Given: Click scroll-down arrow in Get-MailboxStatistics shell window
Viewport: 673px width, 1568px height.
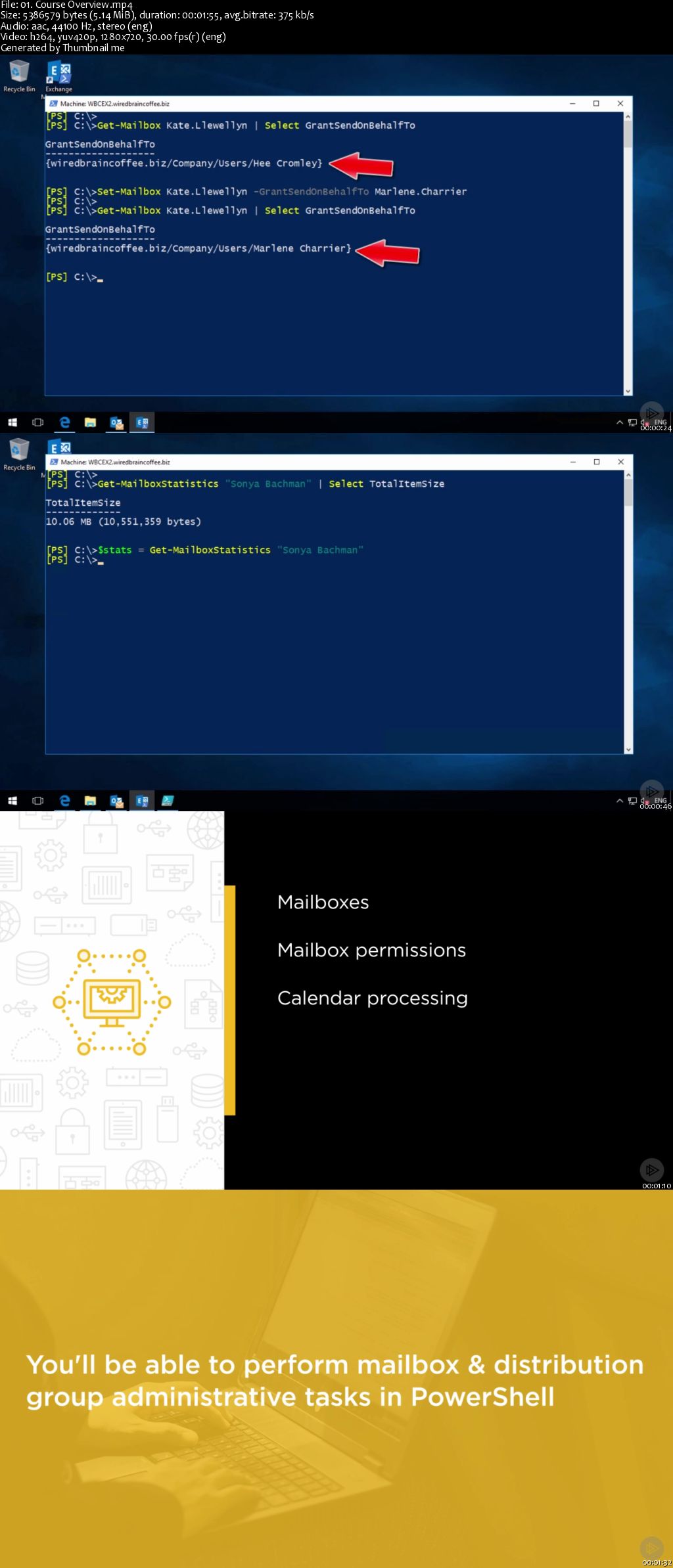Looking at the screenshot, I should (x=628, y=750).
